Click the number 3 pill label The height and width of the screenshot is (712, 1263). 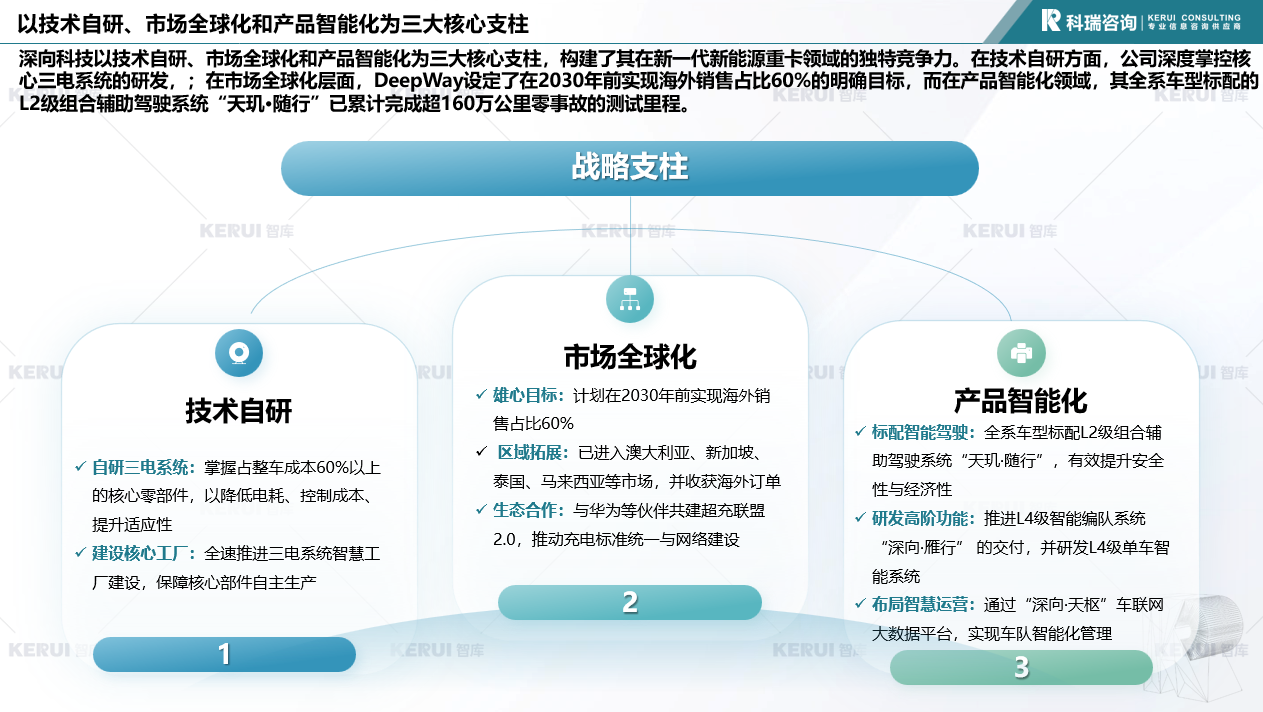click(1021, 667)
